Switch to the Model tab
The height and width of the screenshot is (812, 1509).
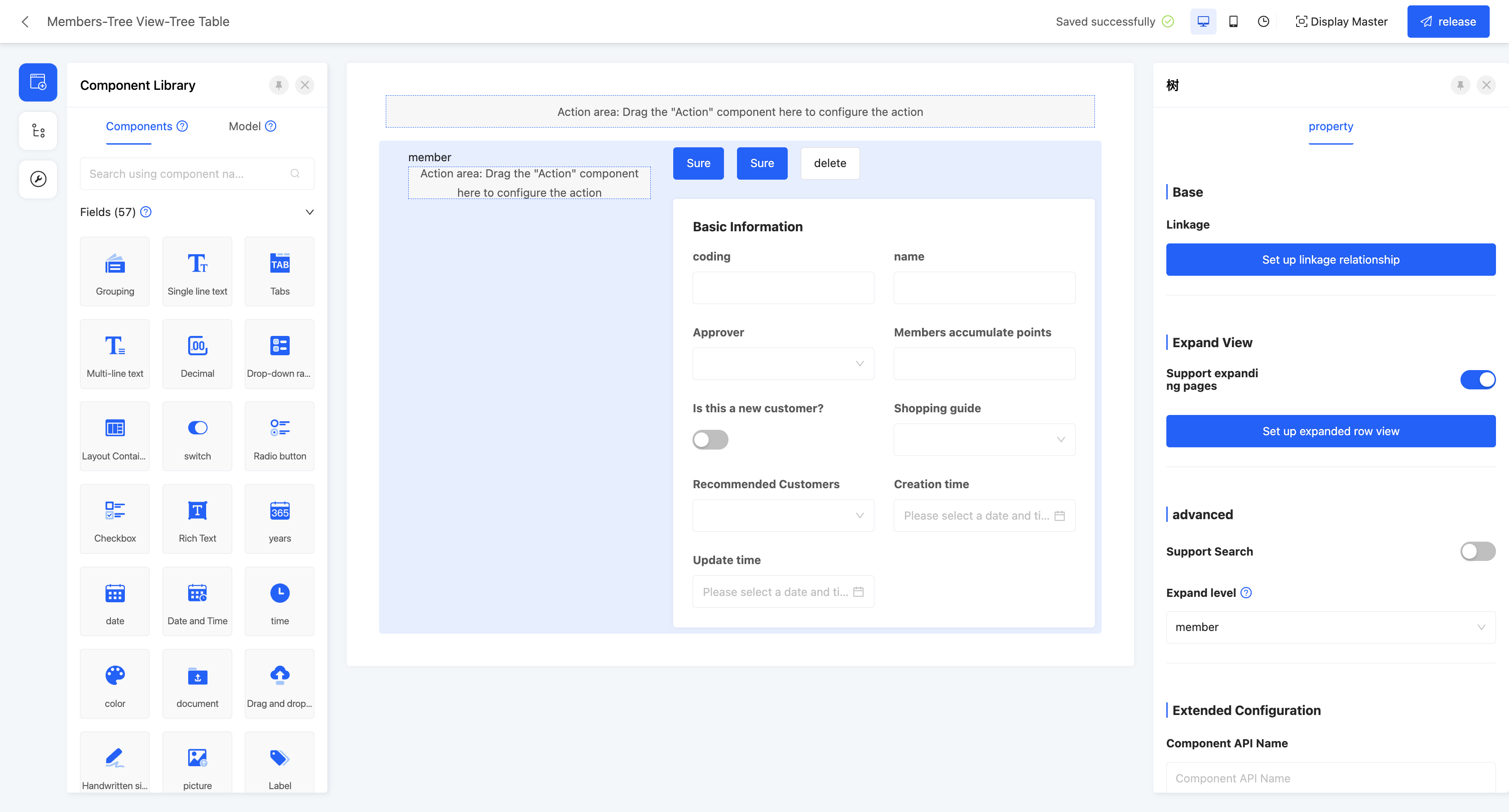pos(245,127)
